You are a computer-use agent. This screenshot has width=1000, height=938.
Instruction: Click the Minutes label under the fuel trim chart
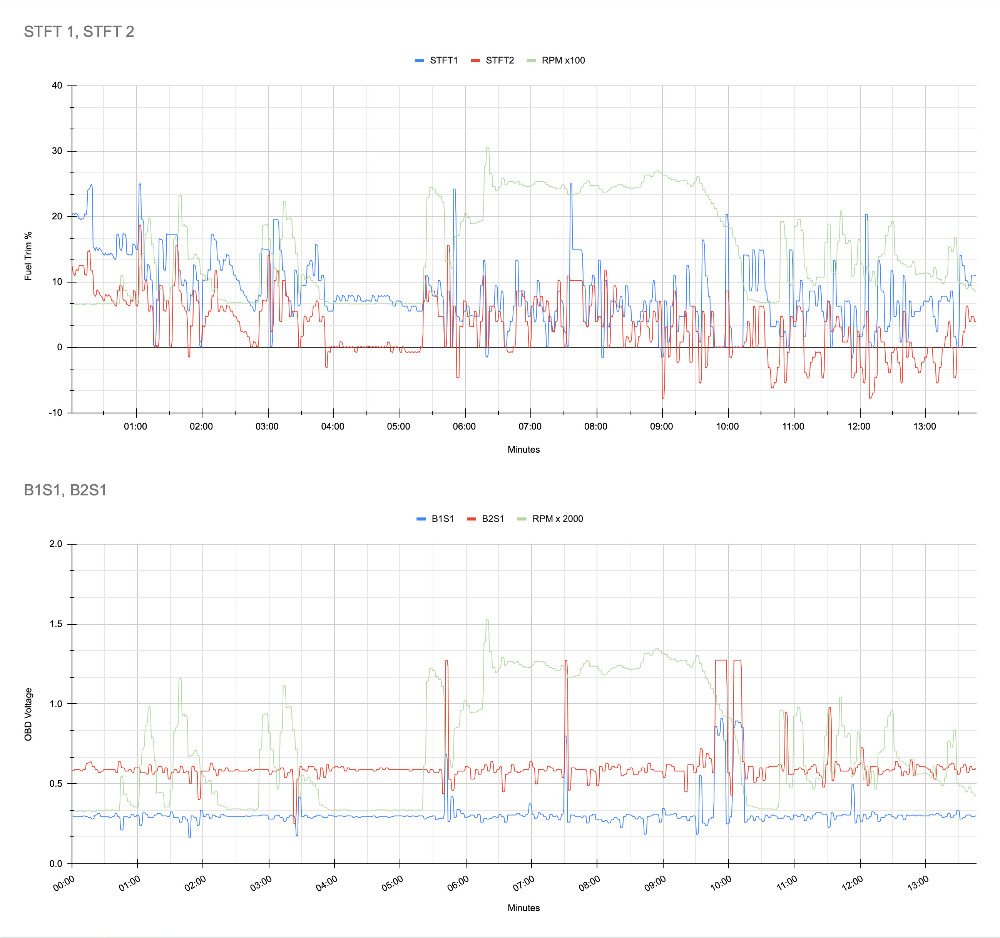[522, 450]
